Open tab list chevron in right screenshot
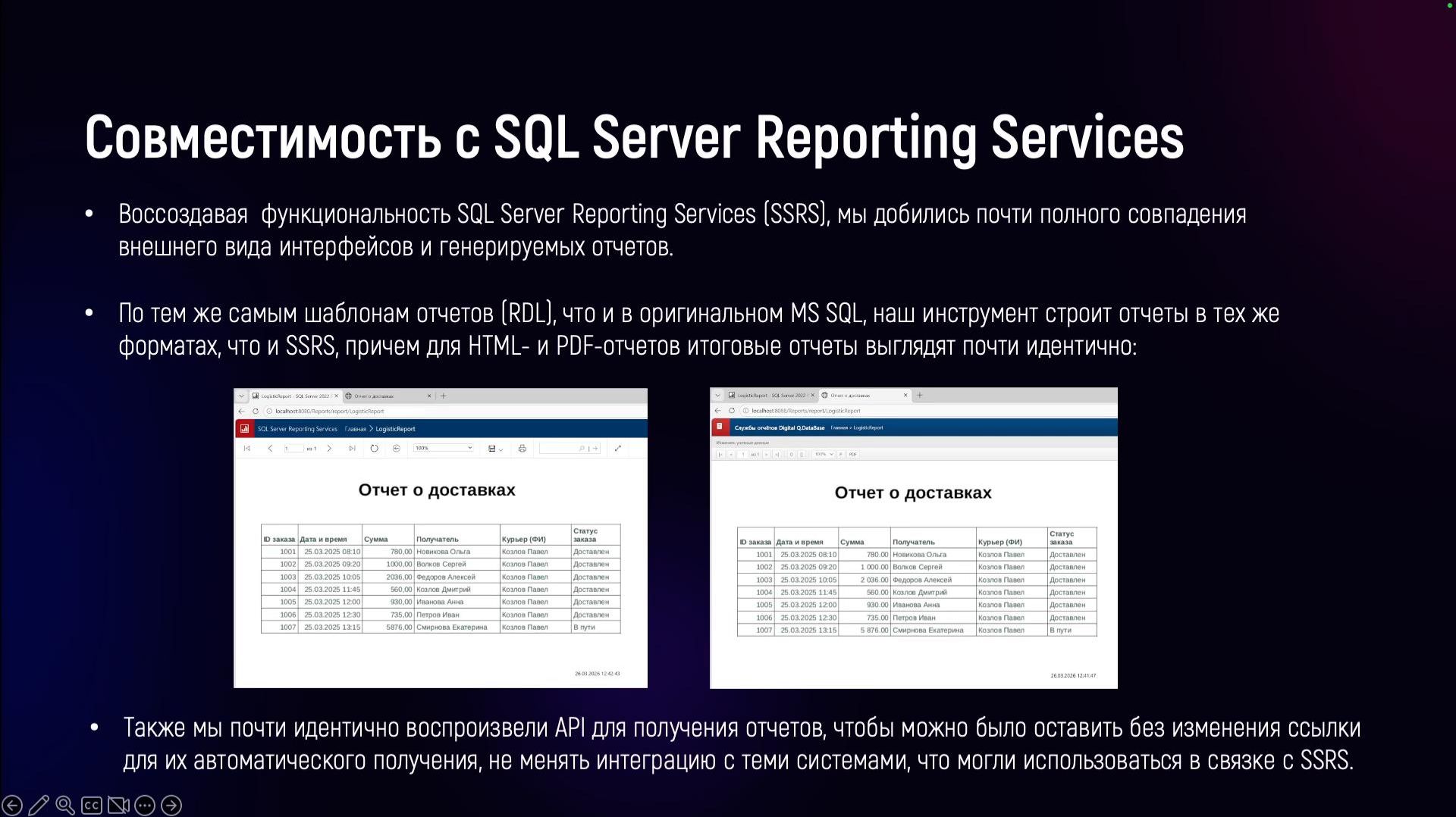Image resolution: width=1456 pixels, height=817 pixels. [717, 395]
